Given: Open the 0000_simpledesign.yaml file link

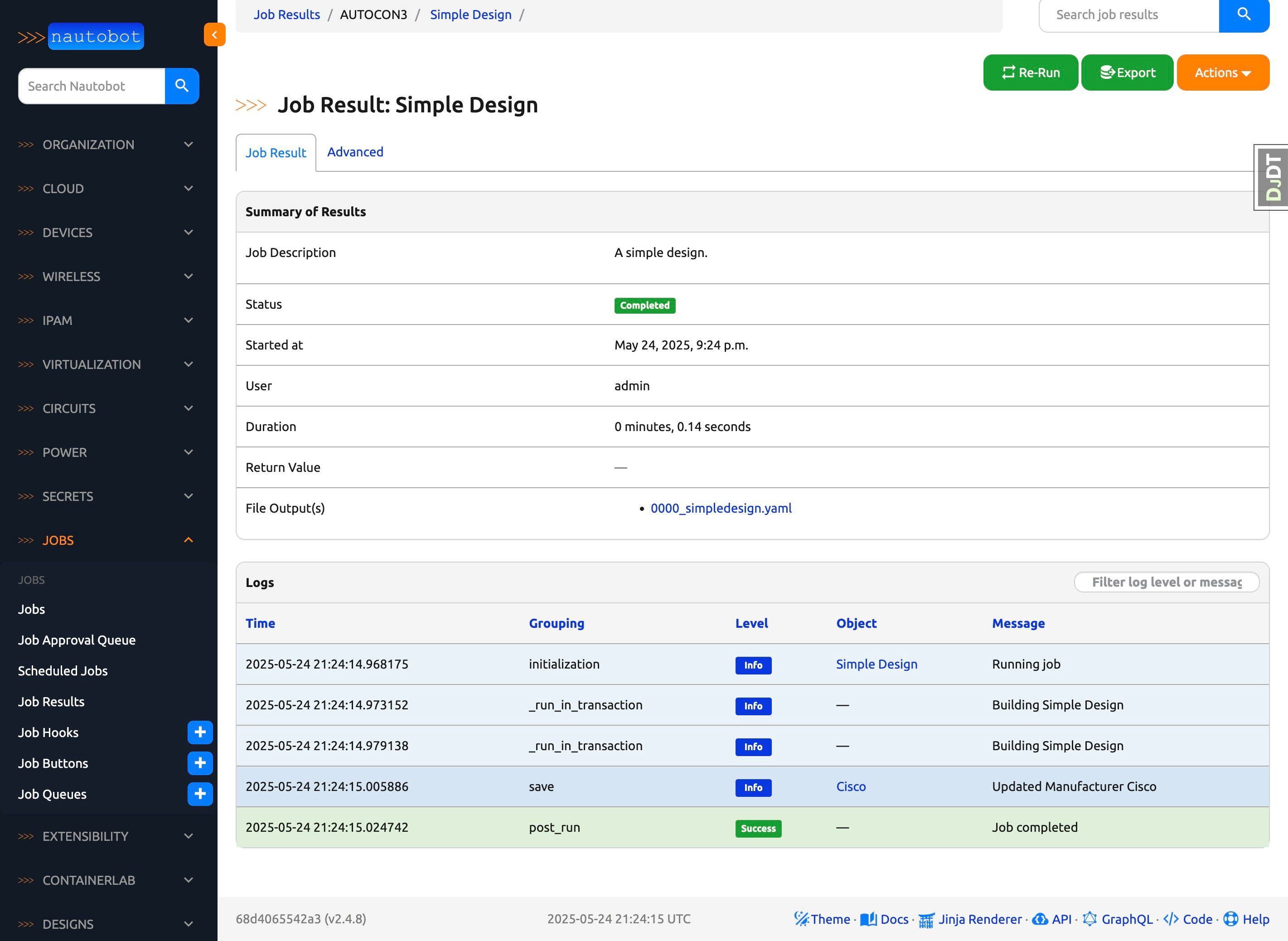Looking at the screenshot, I should pyautogui.click(x=720, y=508).
